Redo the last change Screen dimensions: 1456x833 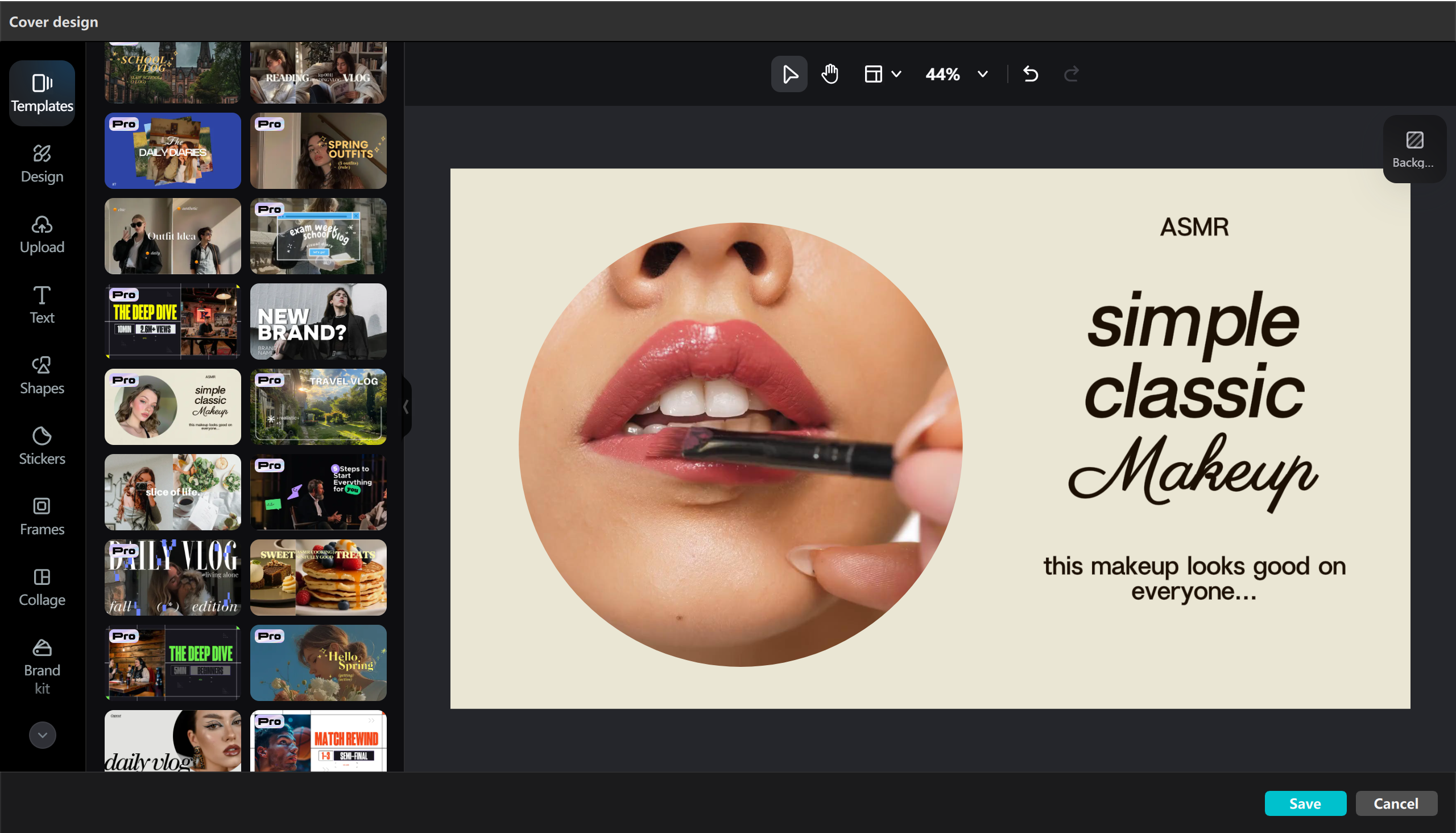point(1071,74)
